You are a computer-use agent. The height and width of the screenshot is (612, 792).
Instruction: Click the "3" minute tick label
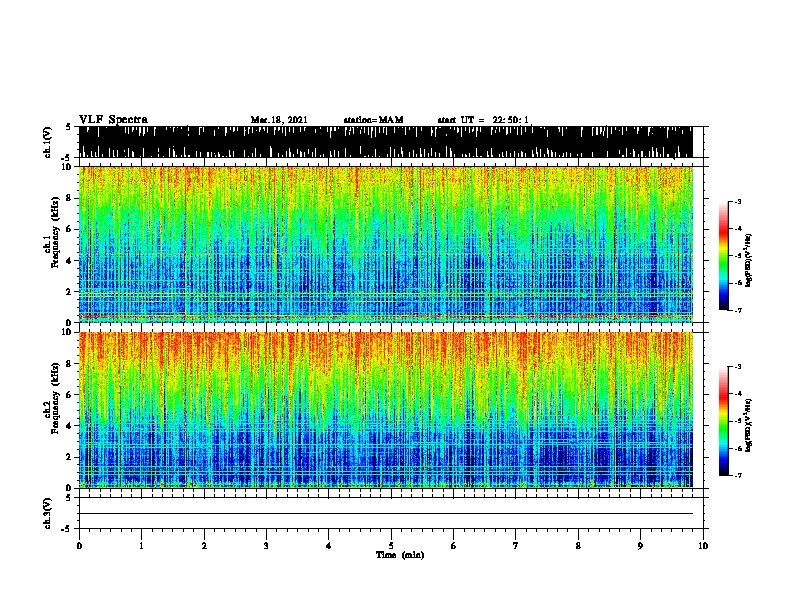coord(266,546)
